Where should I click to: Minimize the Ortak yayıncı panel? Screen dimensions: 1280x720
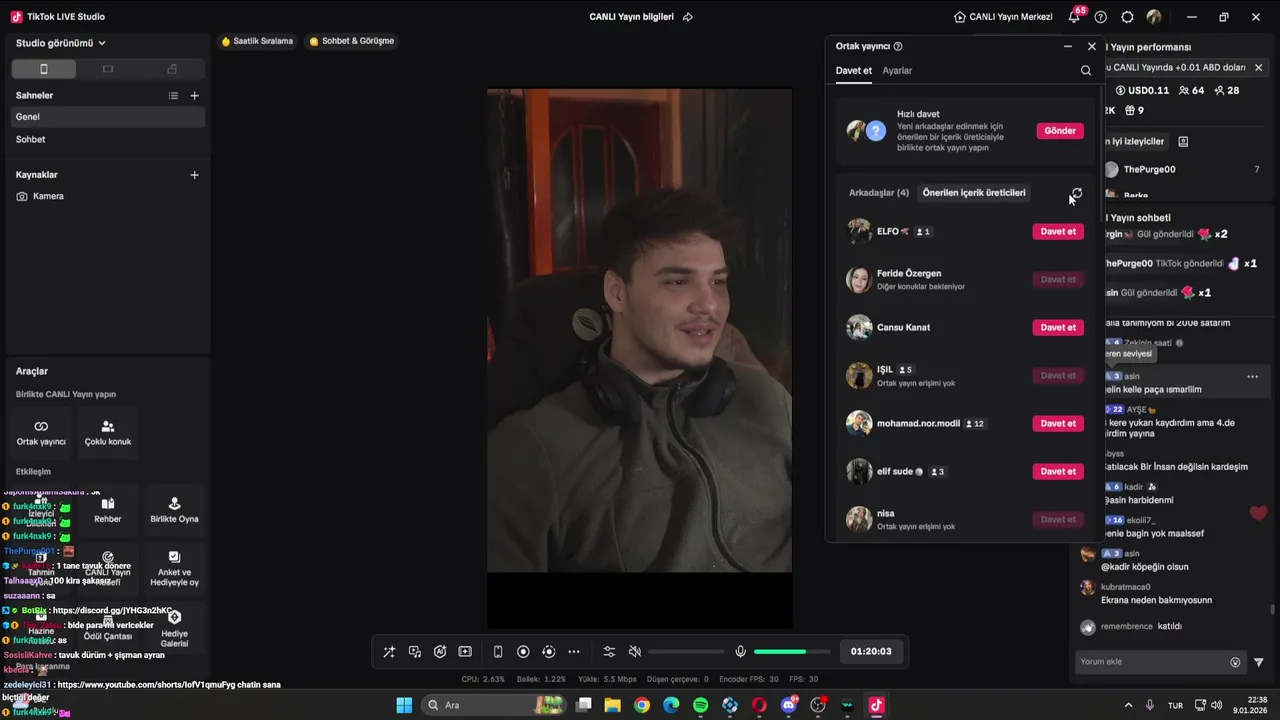coord(1067,46)
